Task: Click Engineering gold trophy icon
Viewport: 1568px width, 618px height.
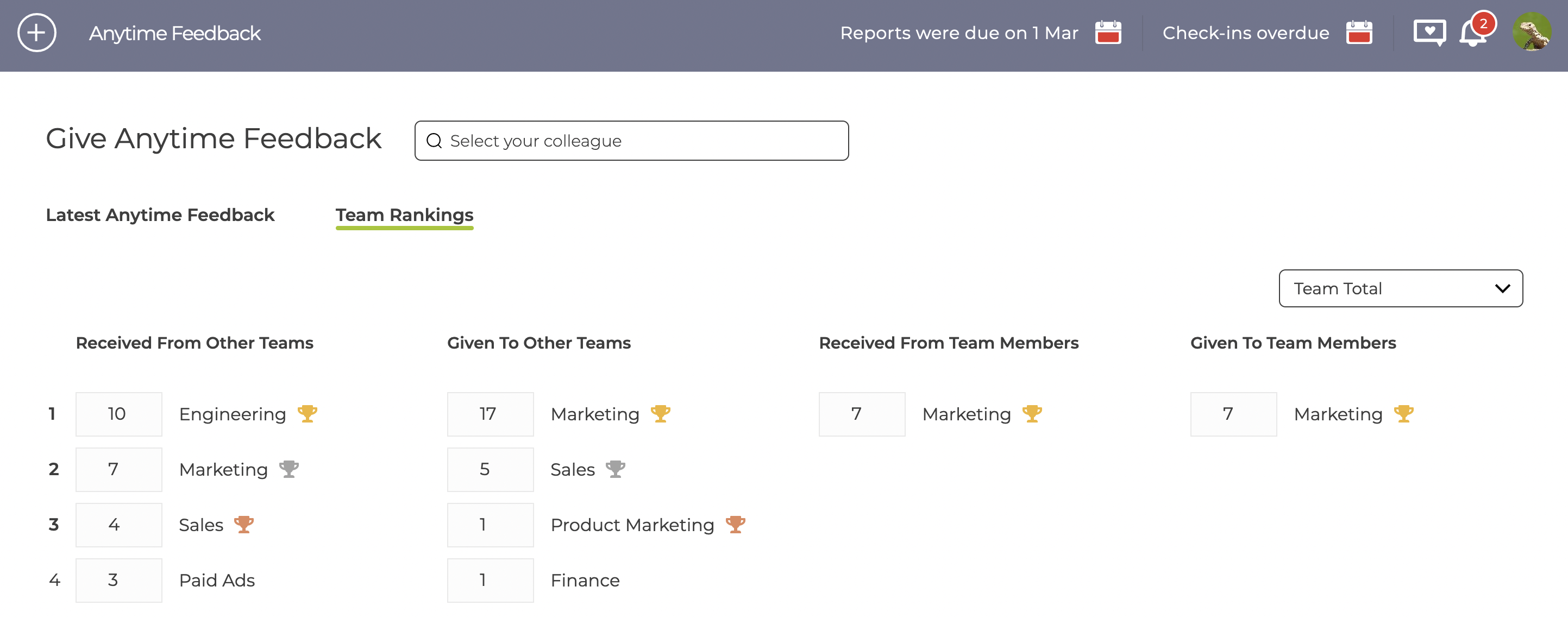Action: [308, 414]
